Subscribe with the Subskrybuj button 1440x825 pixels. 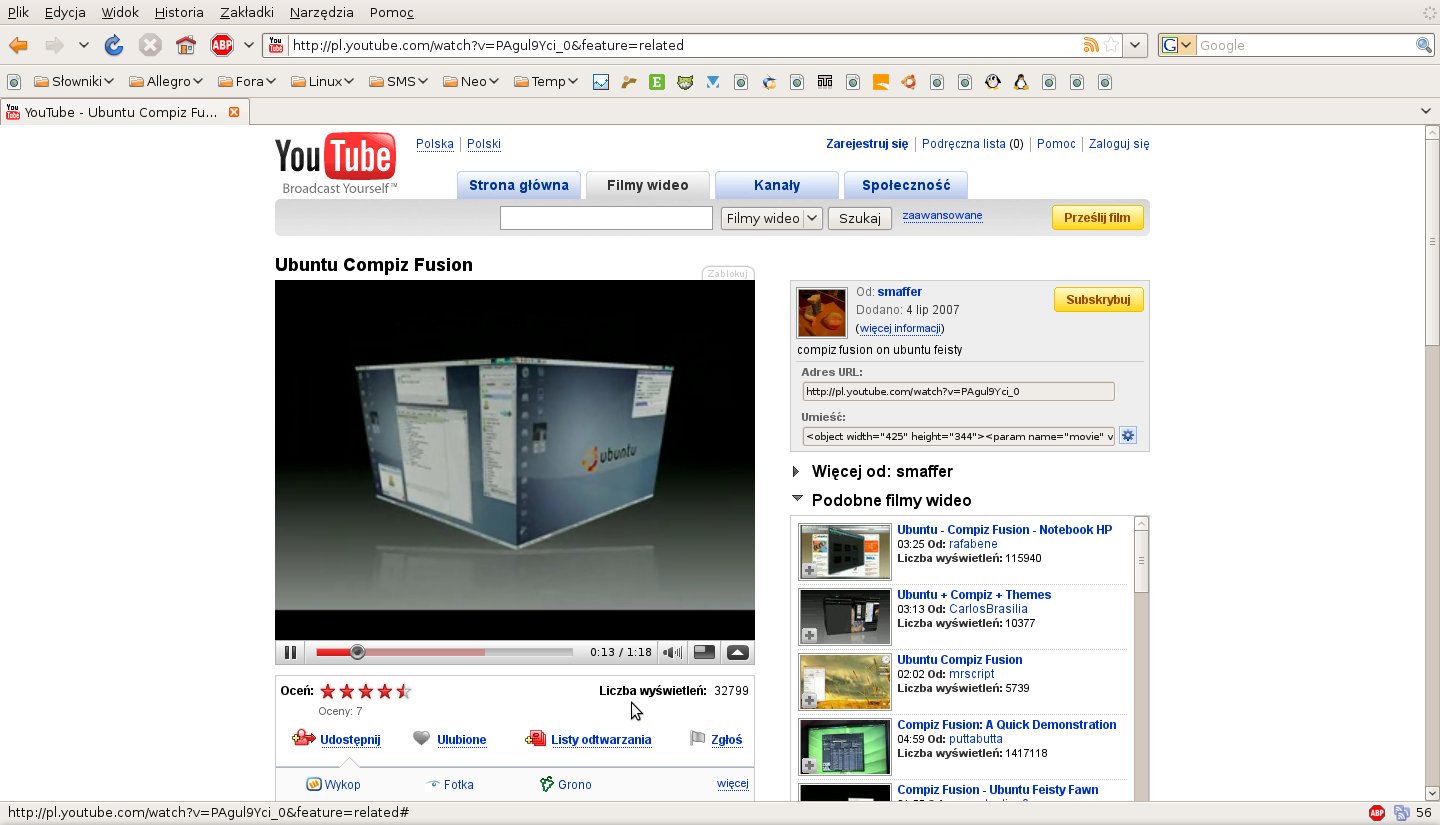pos(1098,300)
